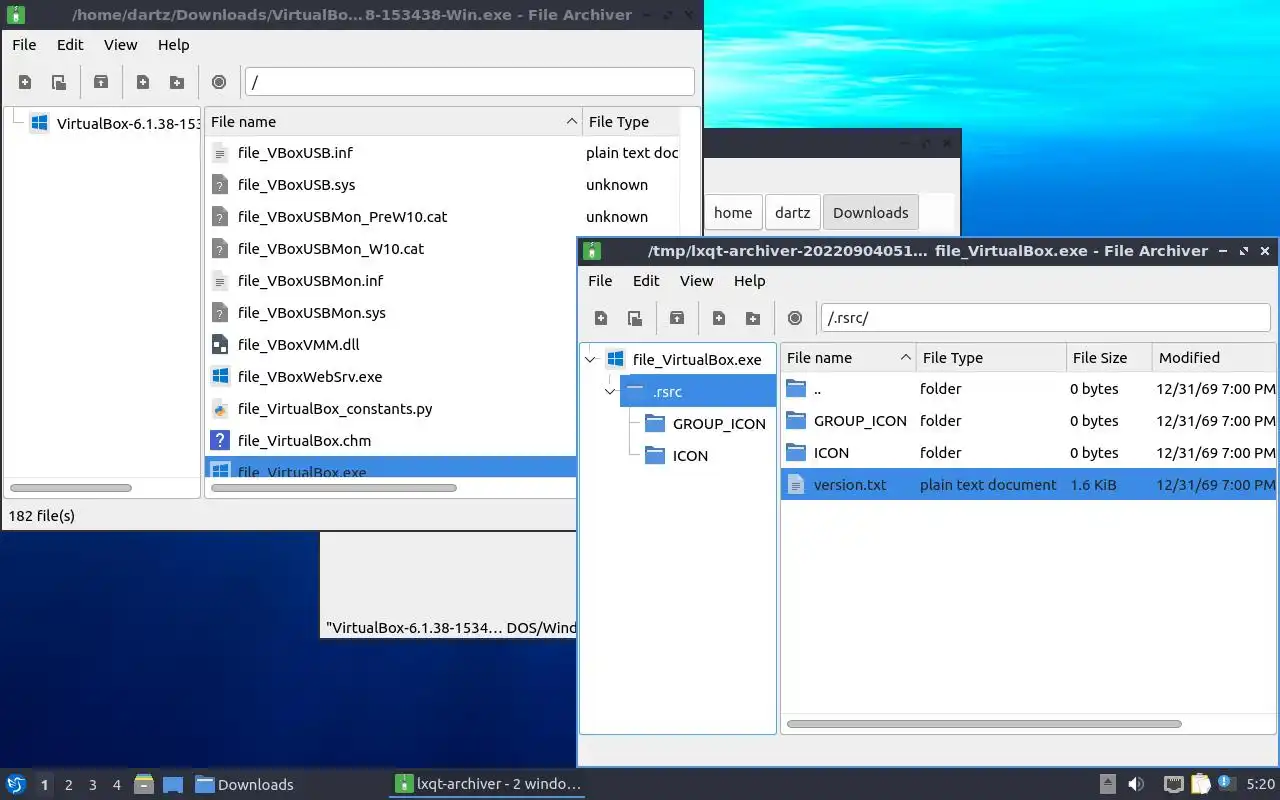The width and height of the screenshot is (1280, 800).
Task: Click the back VirtualBox archiver path field showing /
Action: (x=469, y=81)
